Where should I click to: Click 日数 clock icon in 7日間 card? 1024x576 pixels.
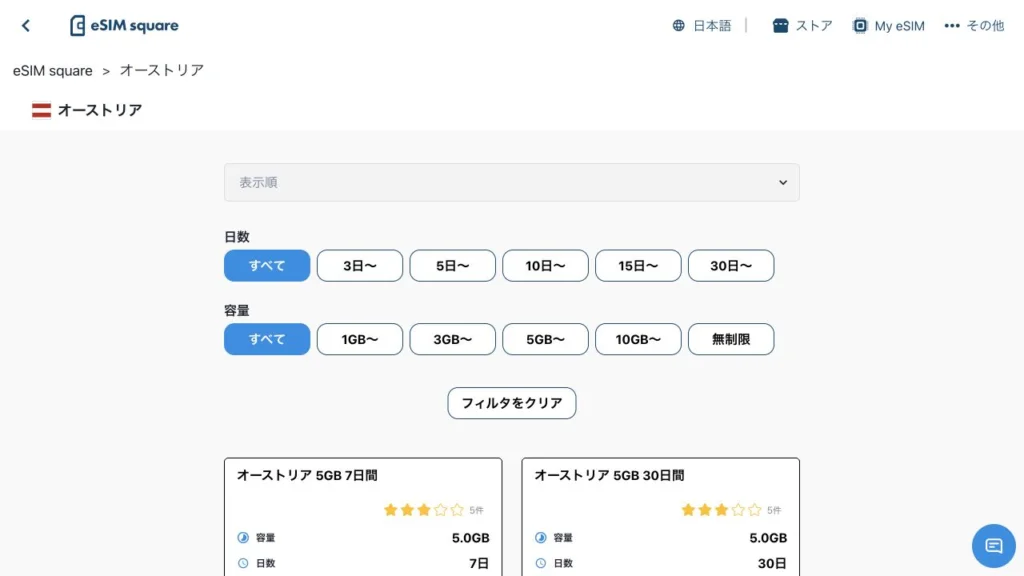[243, 563]
